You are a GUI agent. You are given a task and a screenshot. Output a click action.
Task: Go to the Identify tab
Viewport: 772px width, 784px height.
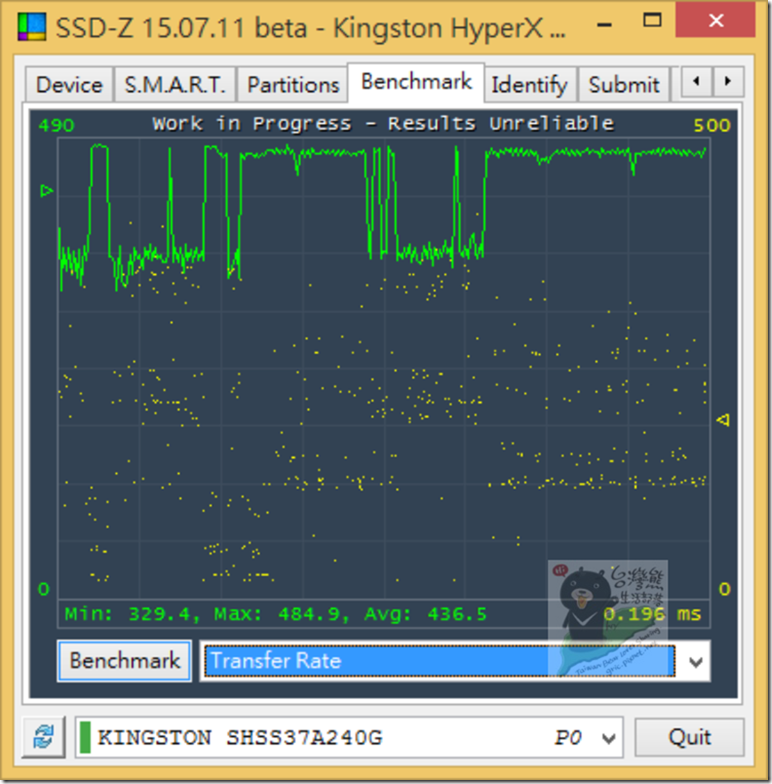[530, 84]
